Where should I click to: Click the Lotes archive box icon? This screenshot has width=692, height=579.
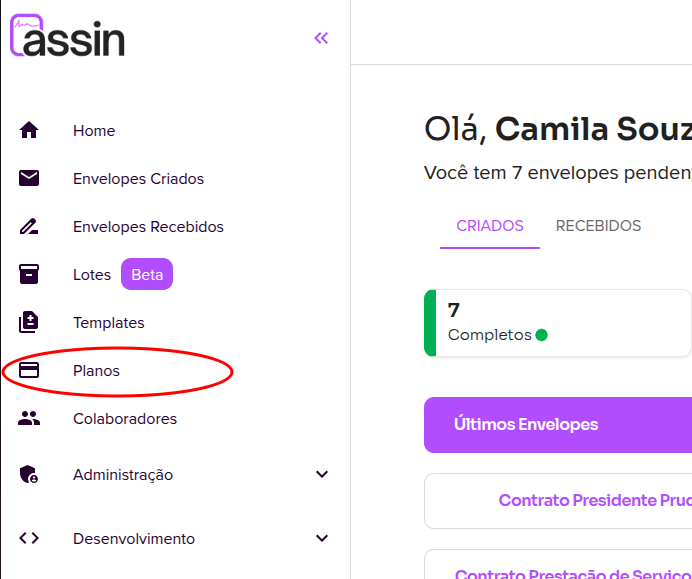29,274
